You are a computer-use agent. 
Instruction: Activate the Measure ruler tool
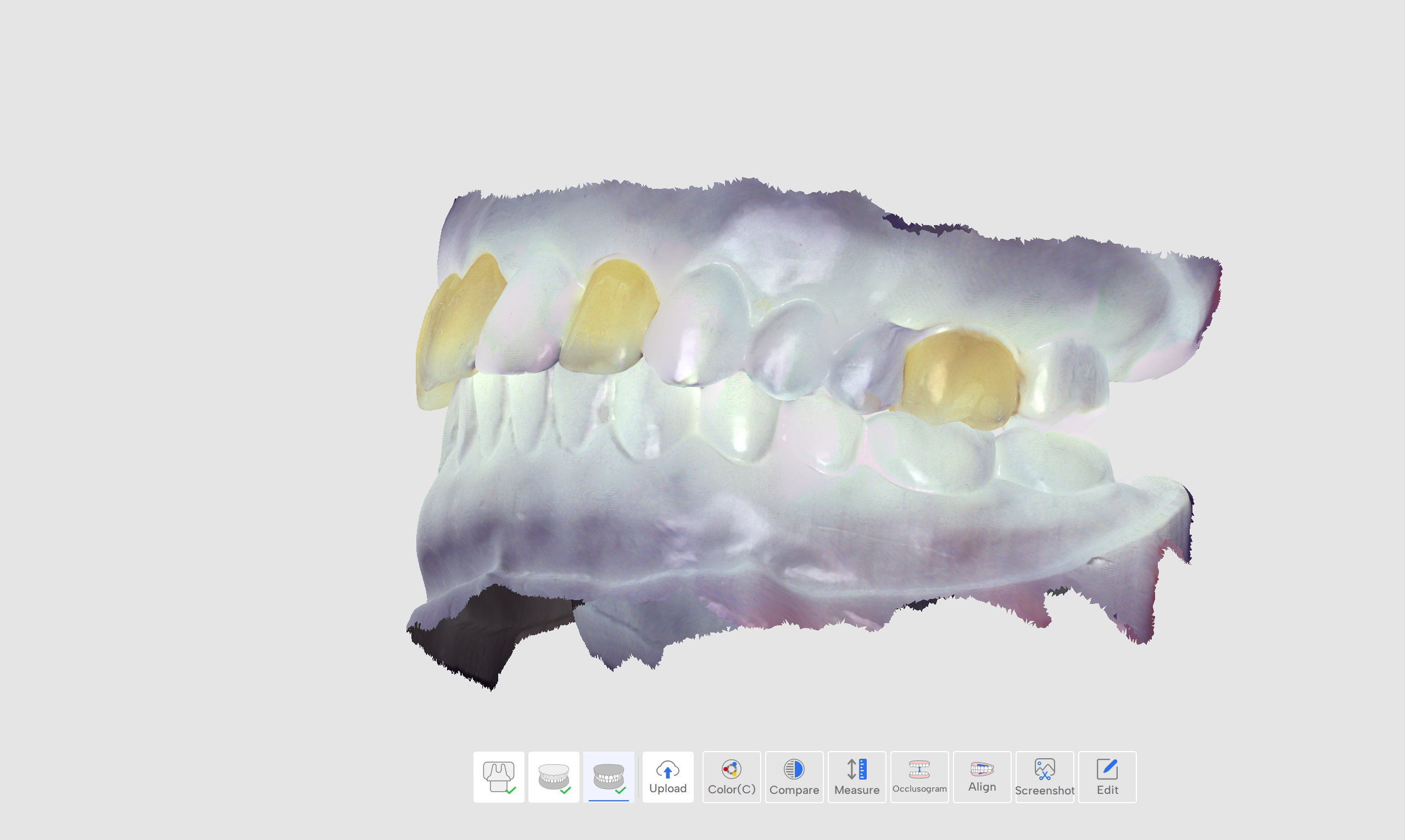pos(857,777)
